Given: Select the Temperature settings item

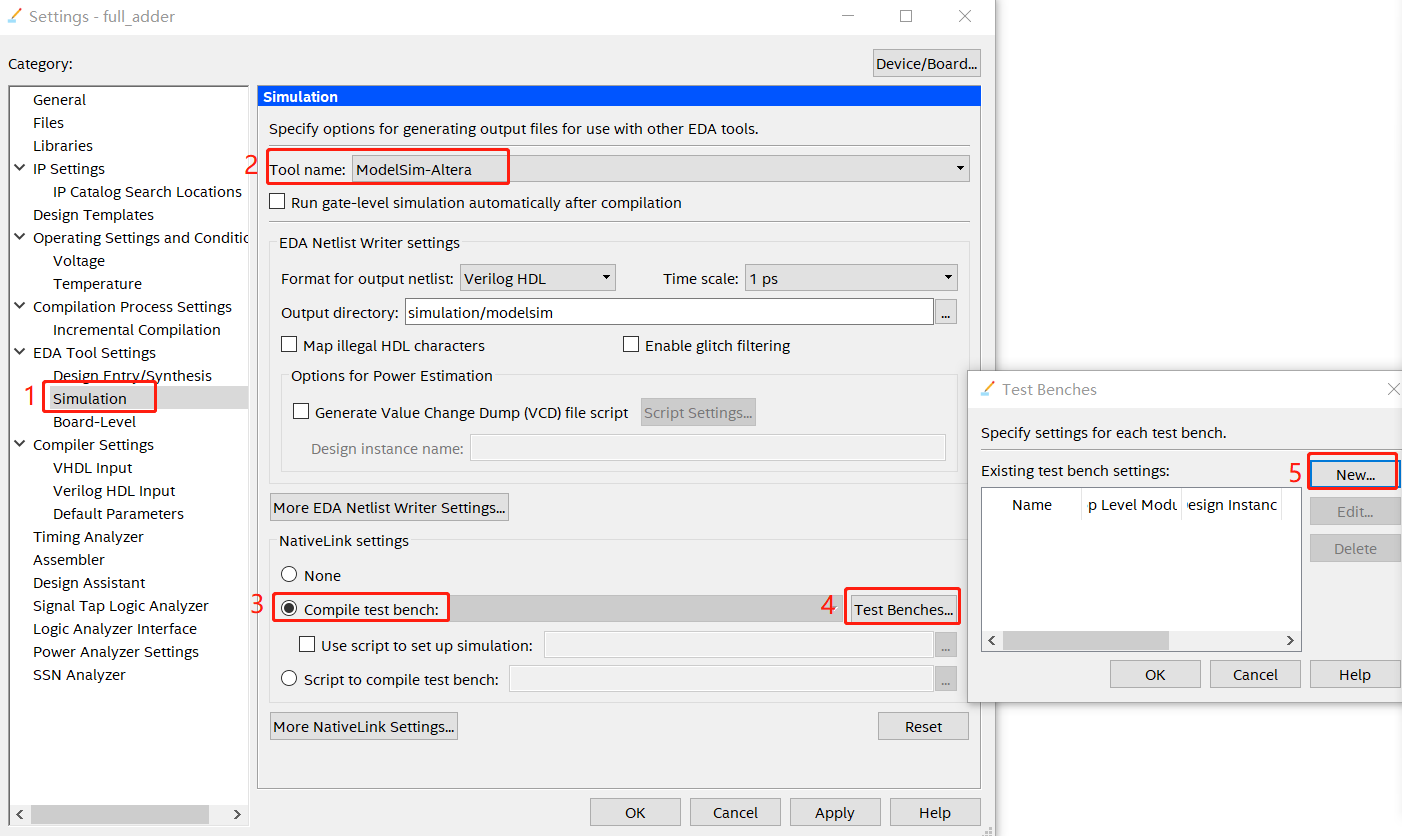Looking at the screenshot, I should 97,284.
